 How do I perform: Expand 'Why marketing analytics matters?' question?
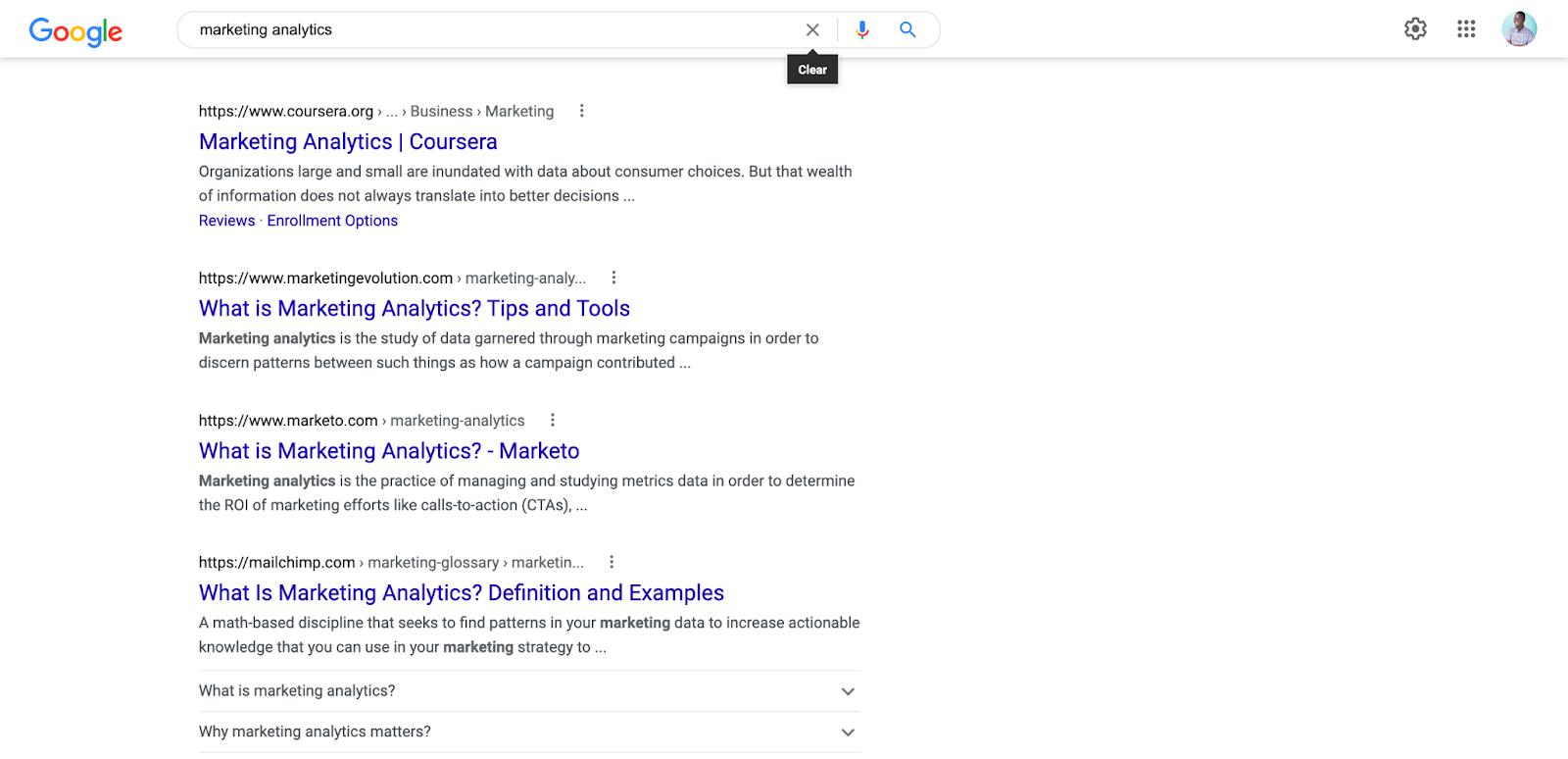coord(529,733)
